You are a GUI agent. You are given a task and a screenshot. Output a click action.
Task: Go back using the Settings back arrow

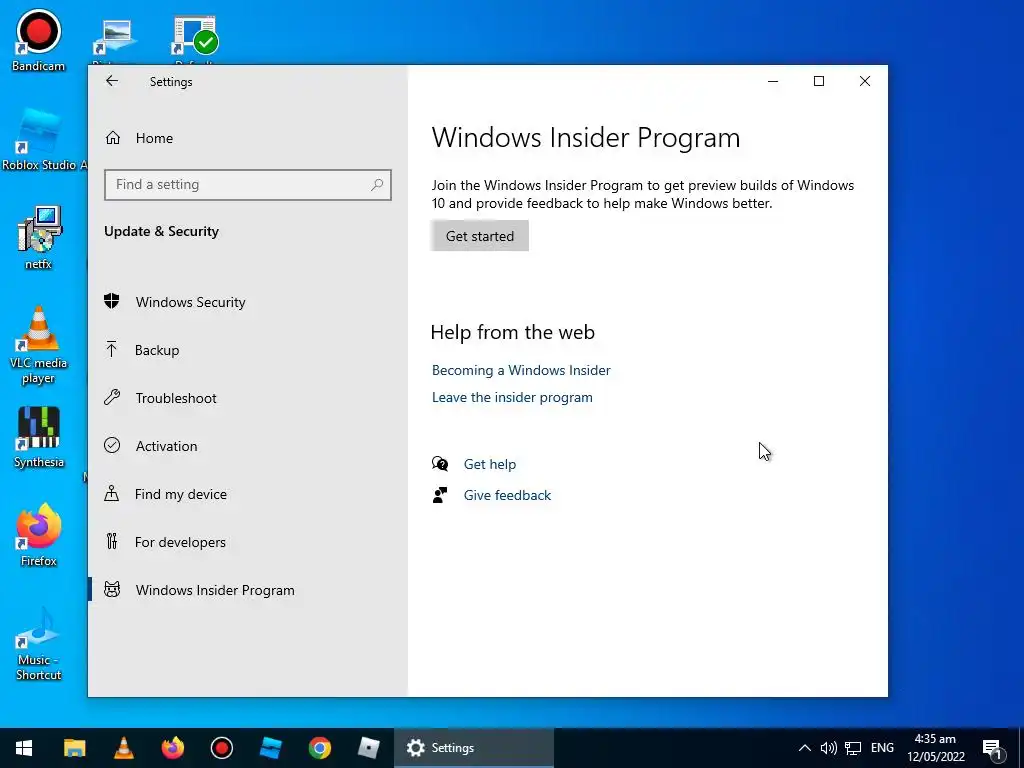click(x=112, y=81)
